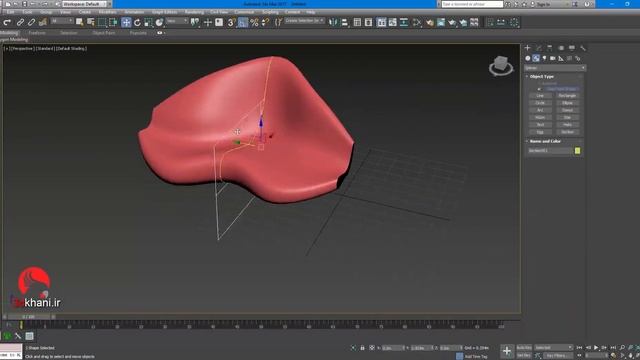Viewport: 640px width, 360px height.
Task: Activate the Select and Rotate tool
Action: click(x=137, y=22)
